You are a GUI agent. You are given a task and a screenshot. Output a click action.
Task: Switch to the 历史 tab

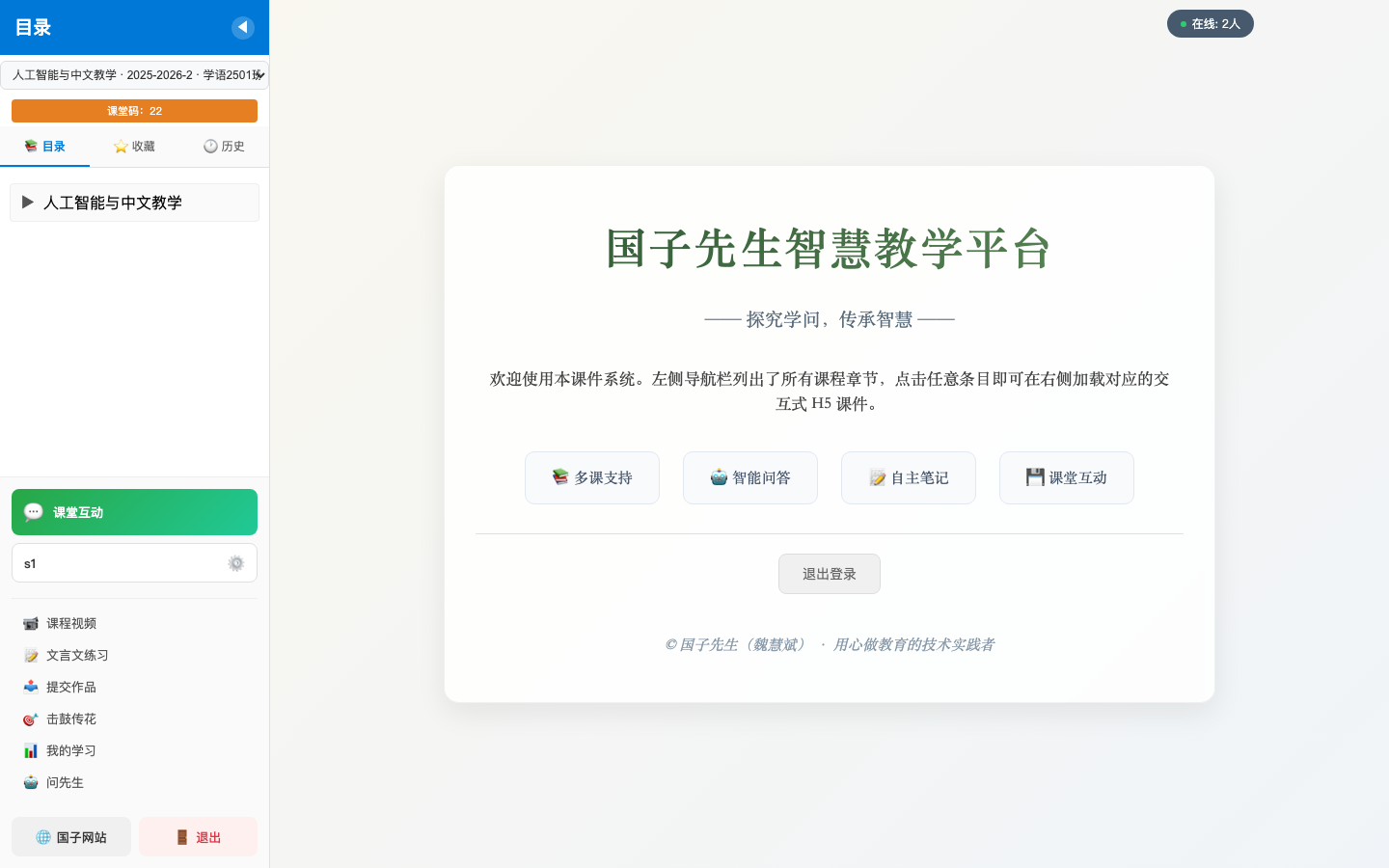(x=224, y=147)
